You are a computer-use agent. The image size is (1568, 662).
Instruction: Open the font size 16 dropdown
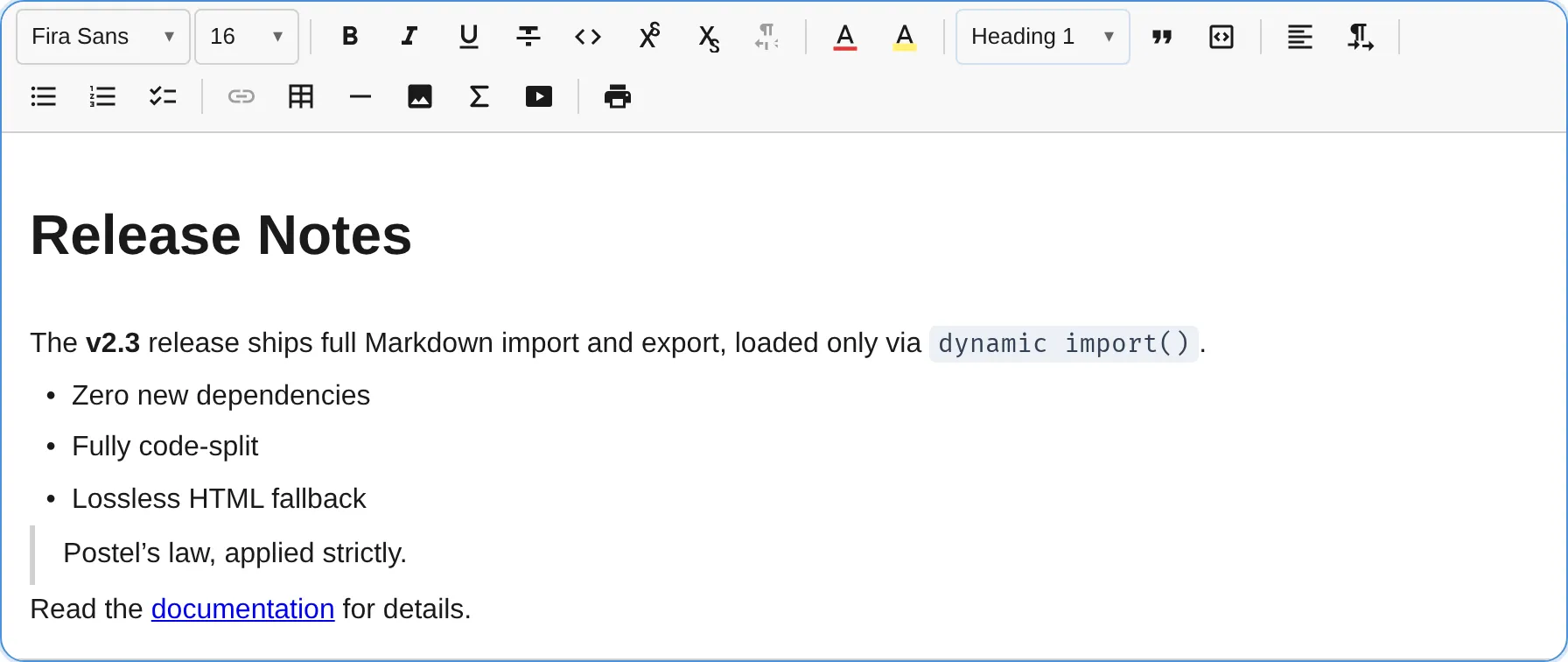click(247, 37)
